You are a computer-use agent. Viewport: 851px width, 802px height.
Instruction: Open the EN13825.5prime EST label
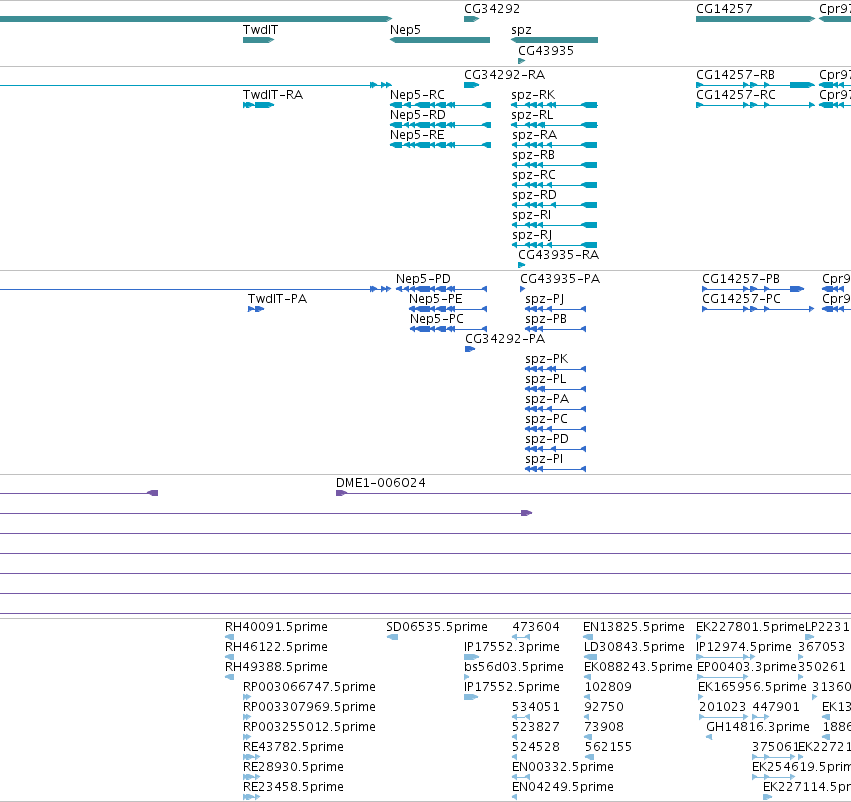click(x=633, y=627)
